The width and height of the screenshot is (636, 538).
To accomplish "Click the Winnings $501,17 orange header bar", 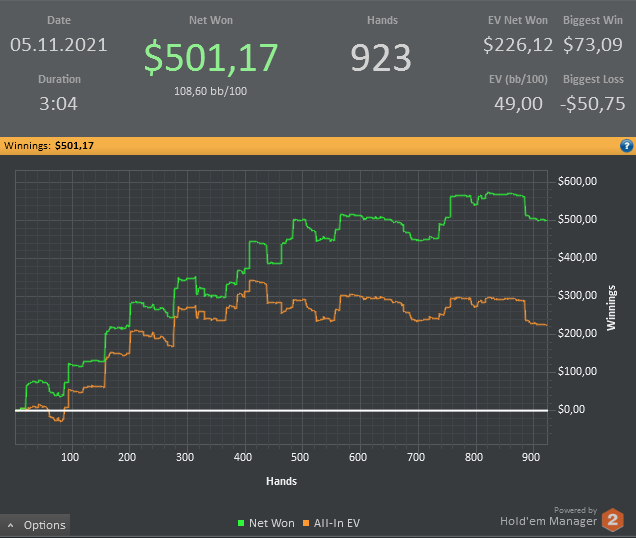I will pyautogui.click(x=318, y=146).
